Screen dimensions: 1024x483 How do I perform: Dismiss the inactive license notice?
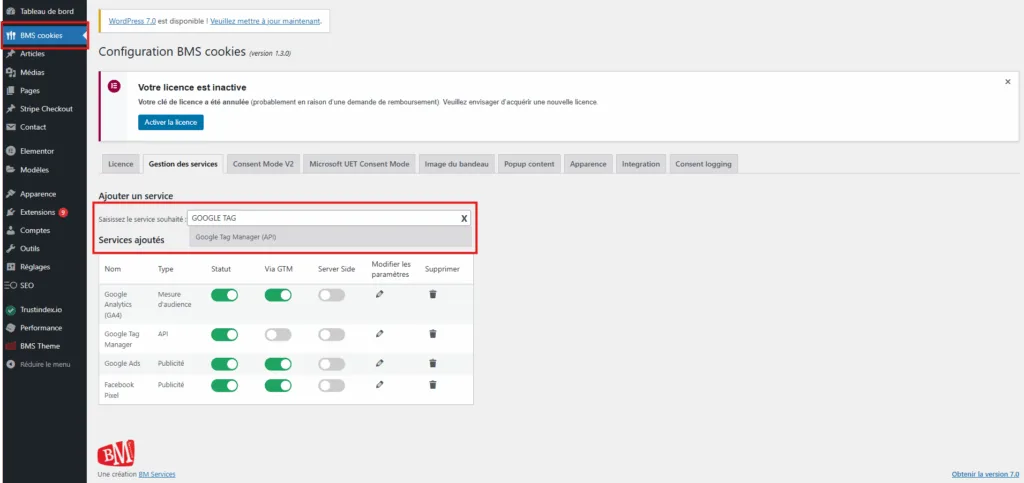coord(1008,82)
